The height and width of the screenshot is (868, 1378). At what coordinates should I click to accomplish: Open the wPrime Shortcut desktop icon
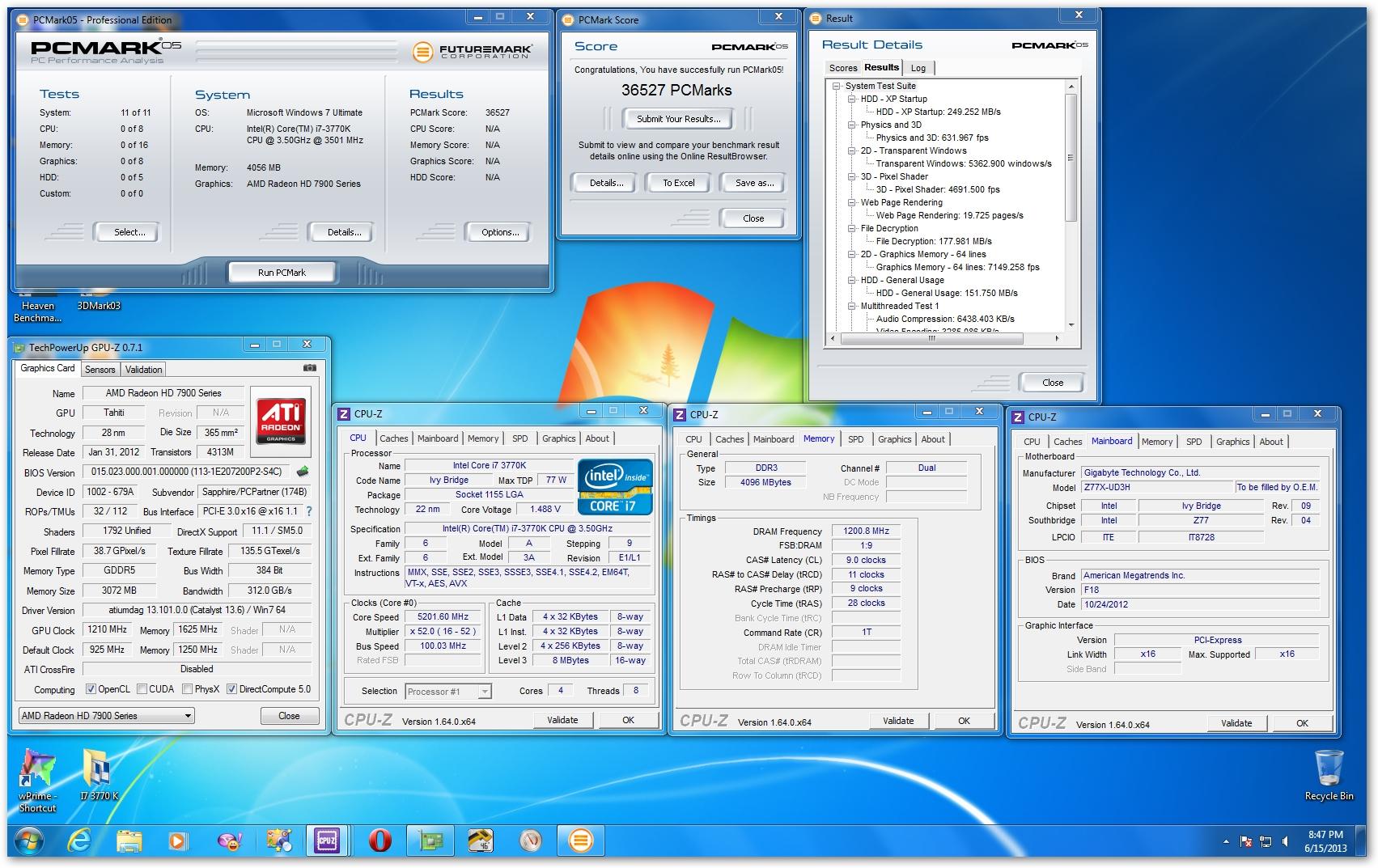coord(37,780)
